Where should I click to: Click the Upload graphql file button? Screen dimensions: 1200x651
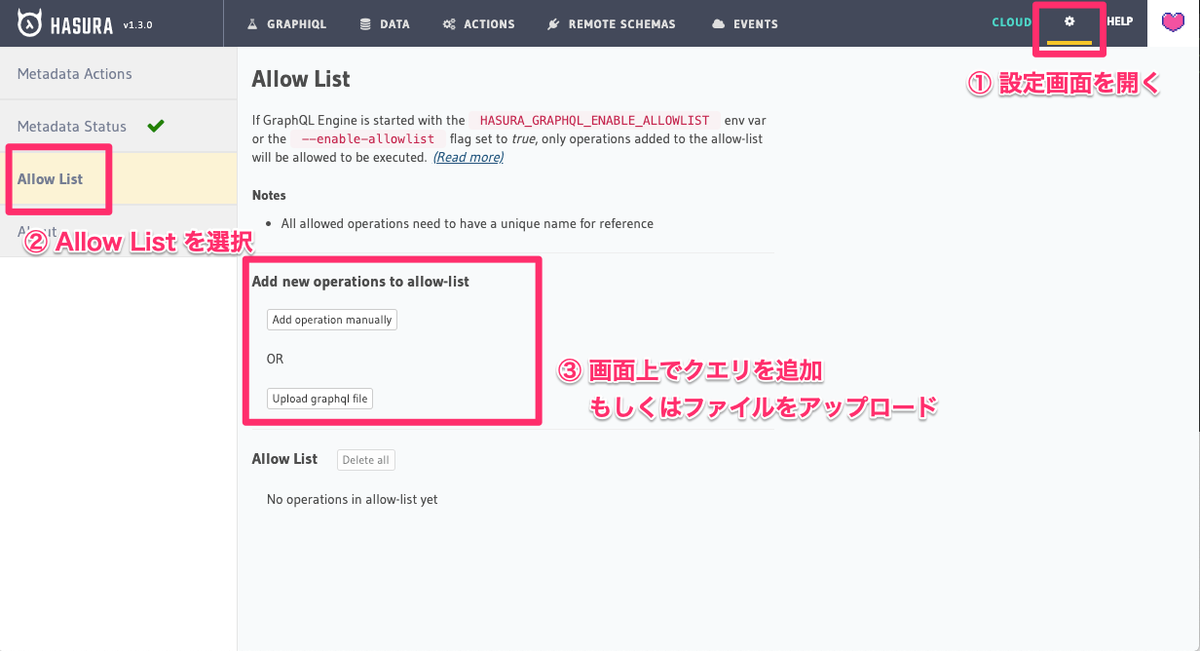(x=320, y=398)
